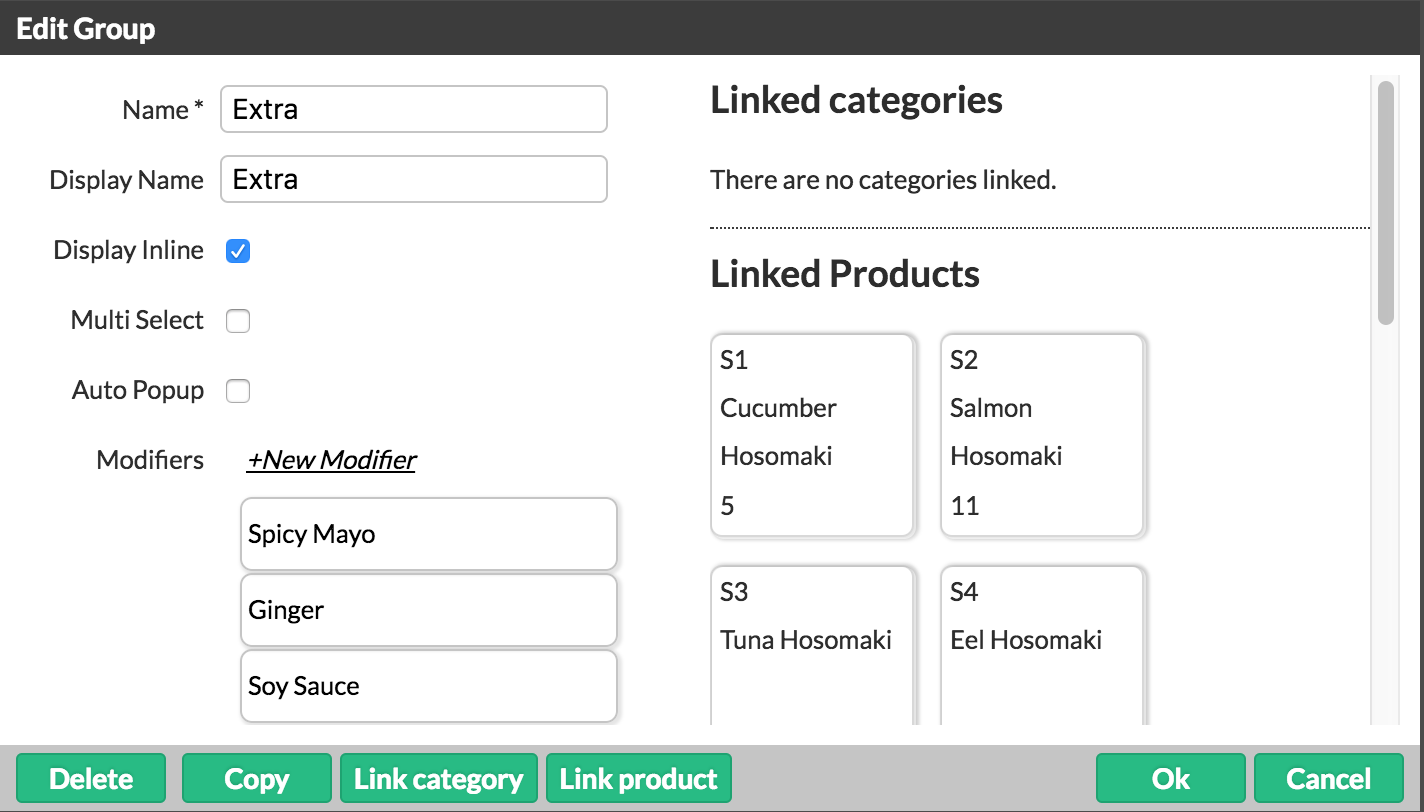The width and height of the screenshot is (1424, 812).
Task: Select the Ginger modifier
Action: coord(429,610)
